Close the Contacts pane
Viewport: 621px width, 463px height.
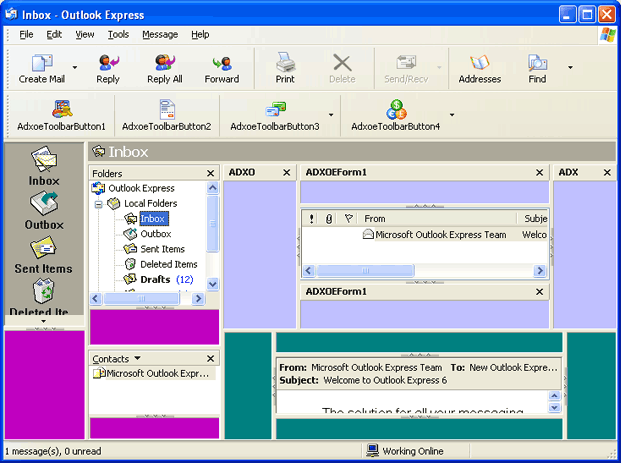[x=210, y=358]
